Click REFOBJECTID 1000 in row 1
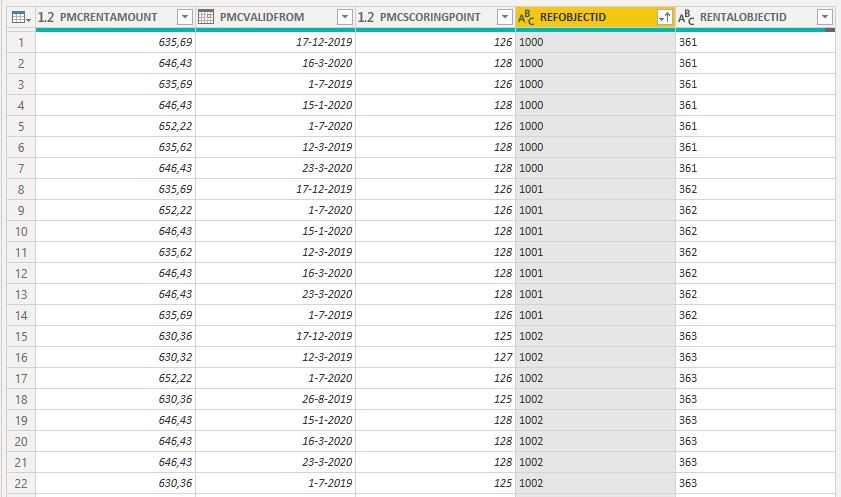 [x=531, y=42]
